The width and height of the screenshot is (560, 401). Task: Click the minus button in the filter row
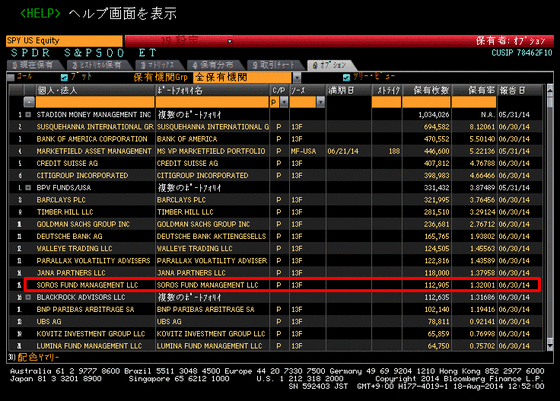coord(29,102)
